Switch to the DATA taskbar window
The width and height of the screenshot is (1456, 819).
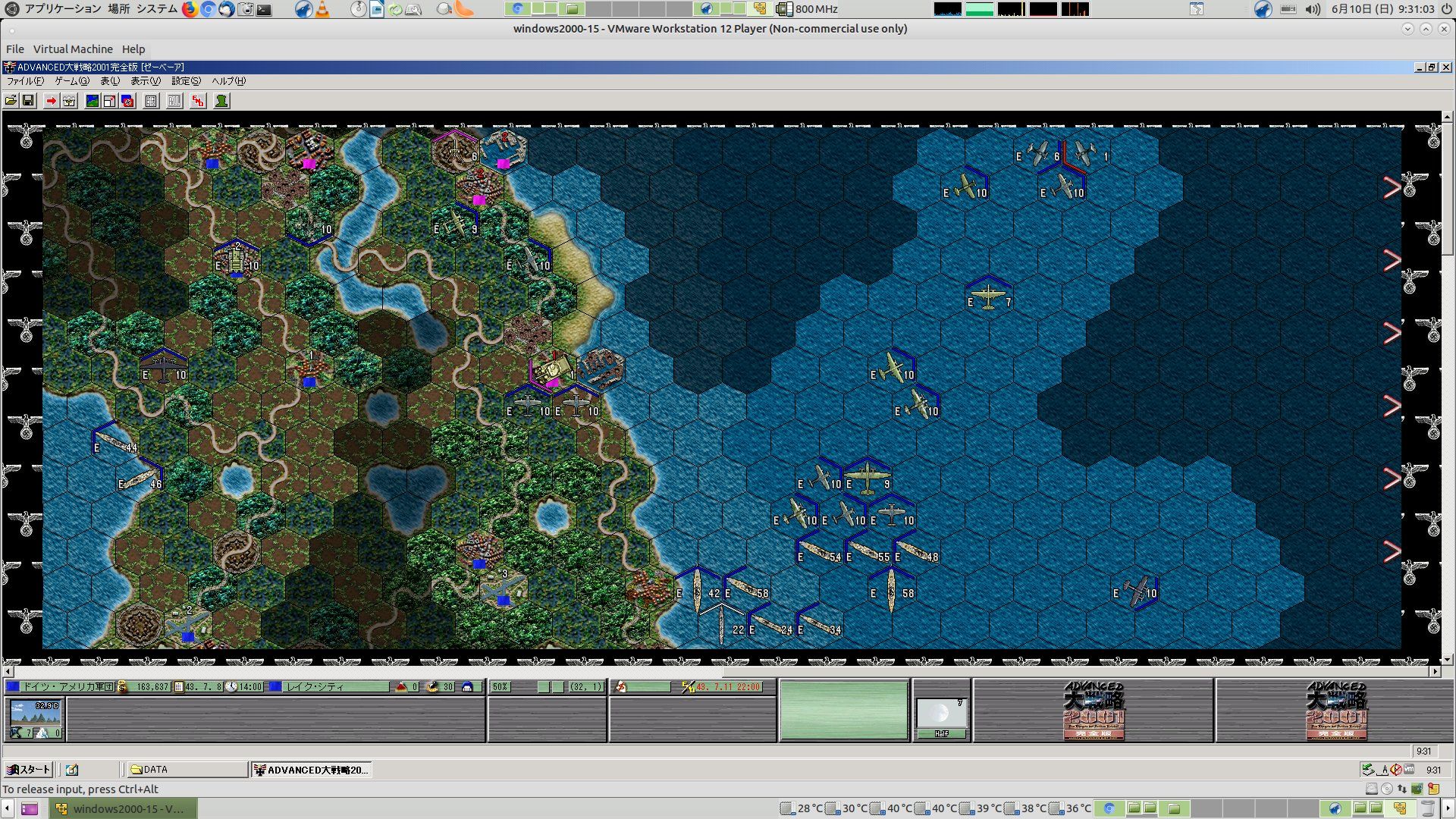click(187, 770)
